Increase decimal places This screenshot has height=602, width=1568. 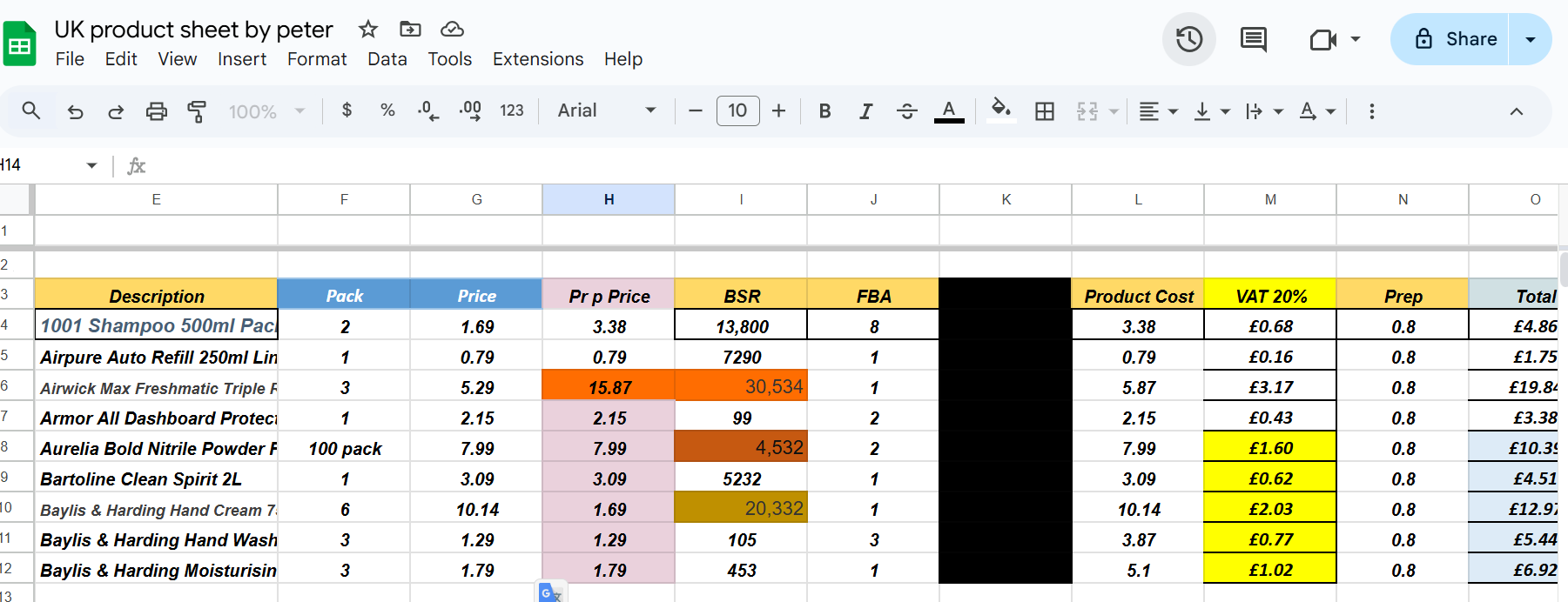[470, 110]
